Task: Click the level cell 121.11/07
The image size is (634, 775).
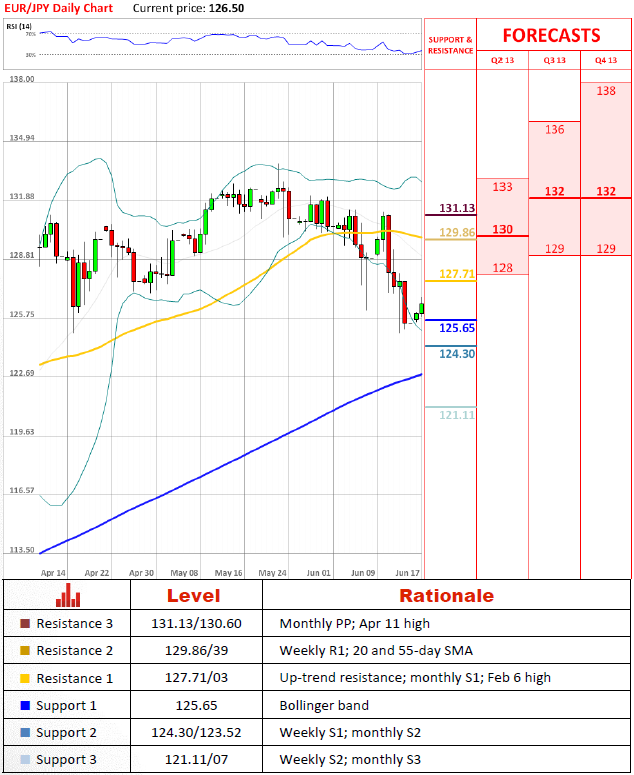Action: [196, 760]
